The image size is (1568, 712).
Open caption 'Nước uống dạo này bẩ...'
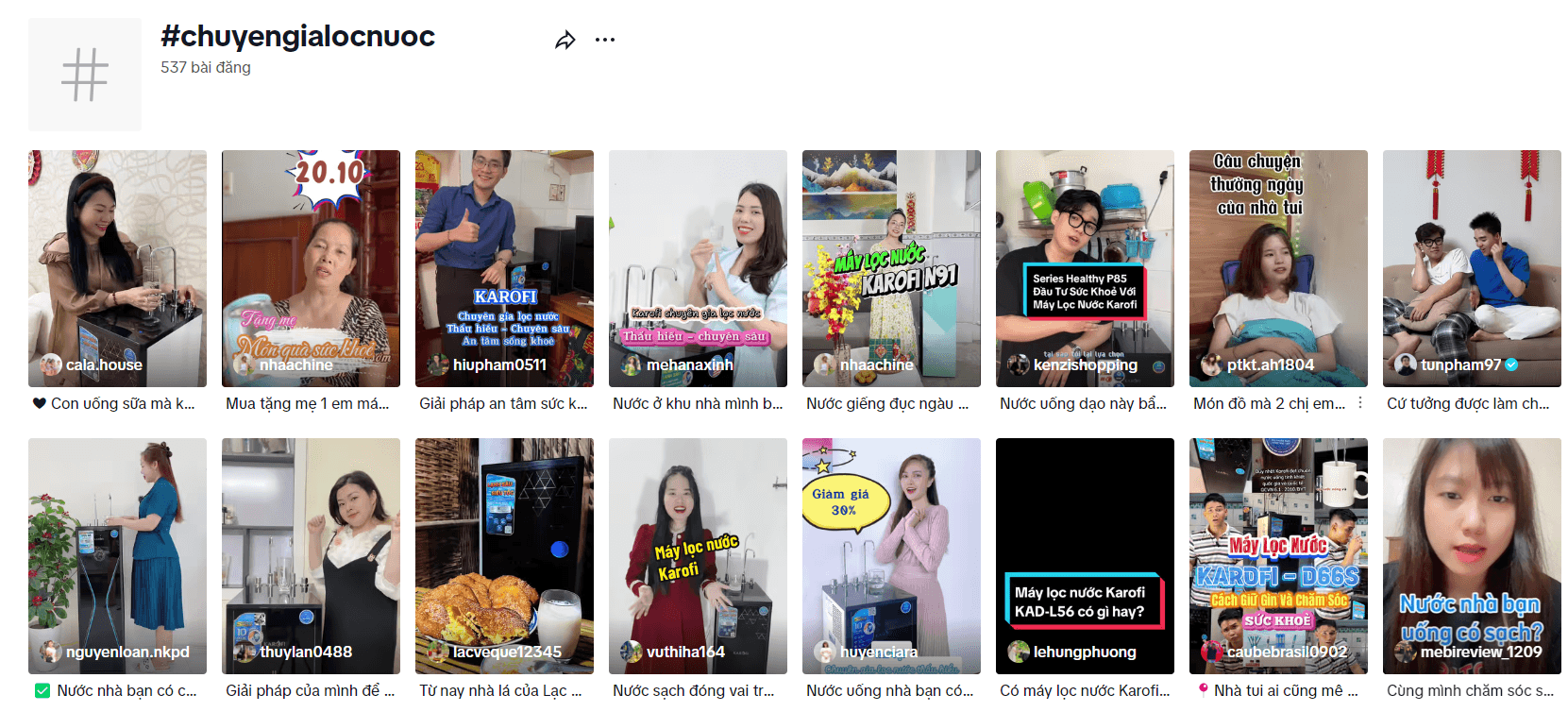[1083, 403]
